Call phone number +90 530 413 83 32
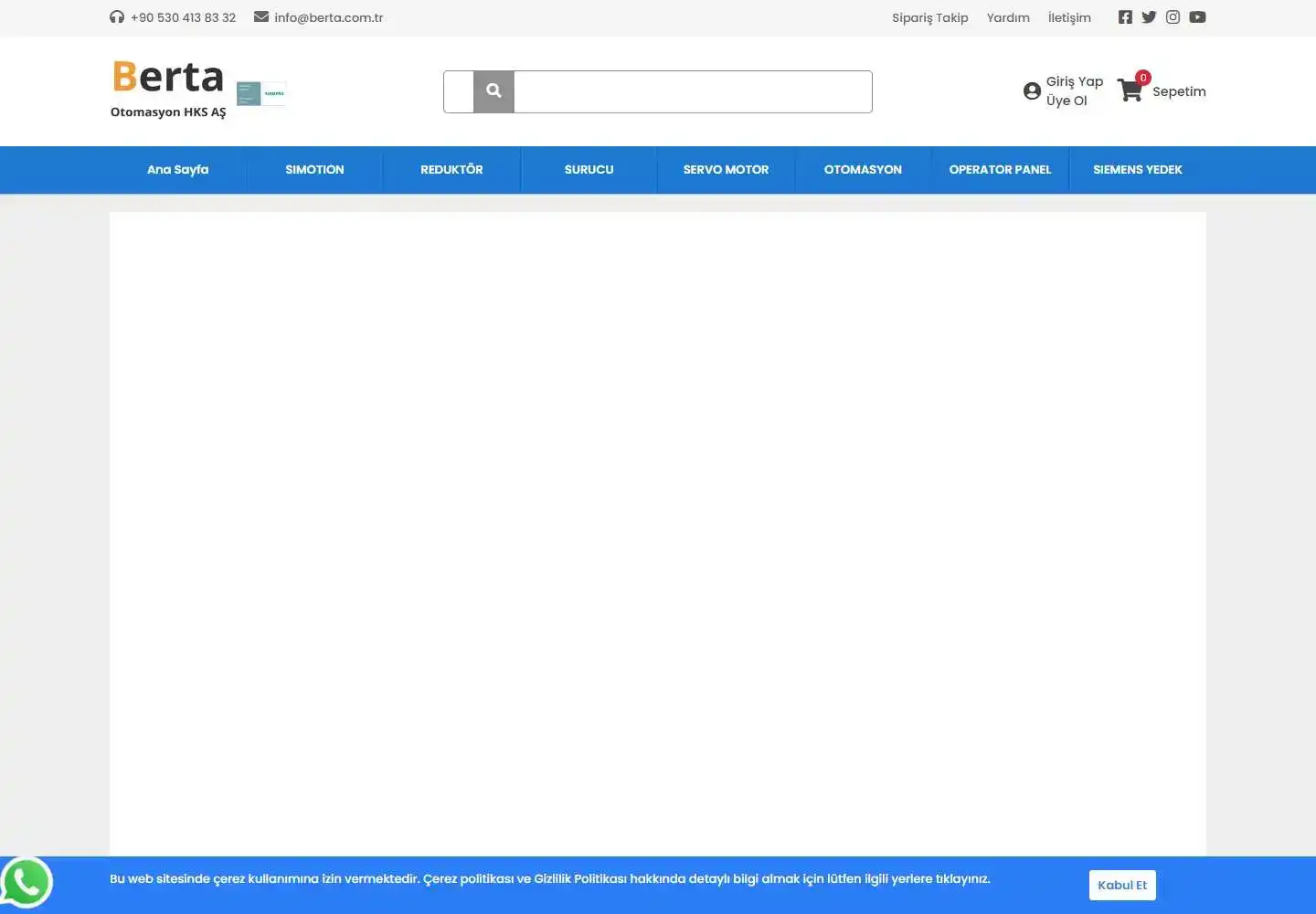1316x914 pixels. (x=183, y=17)
